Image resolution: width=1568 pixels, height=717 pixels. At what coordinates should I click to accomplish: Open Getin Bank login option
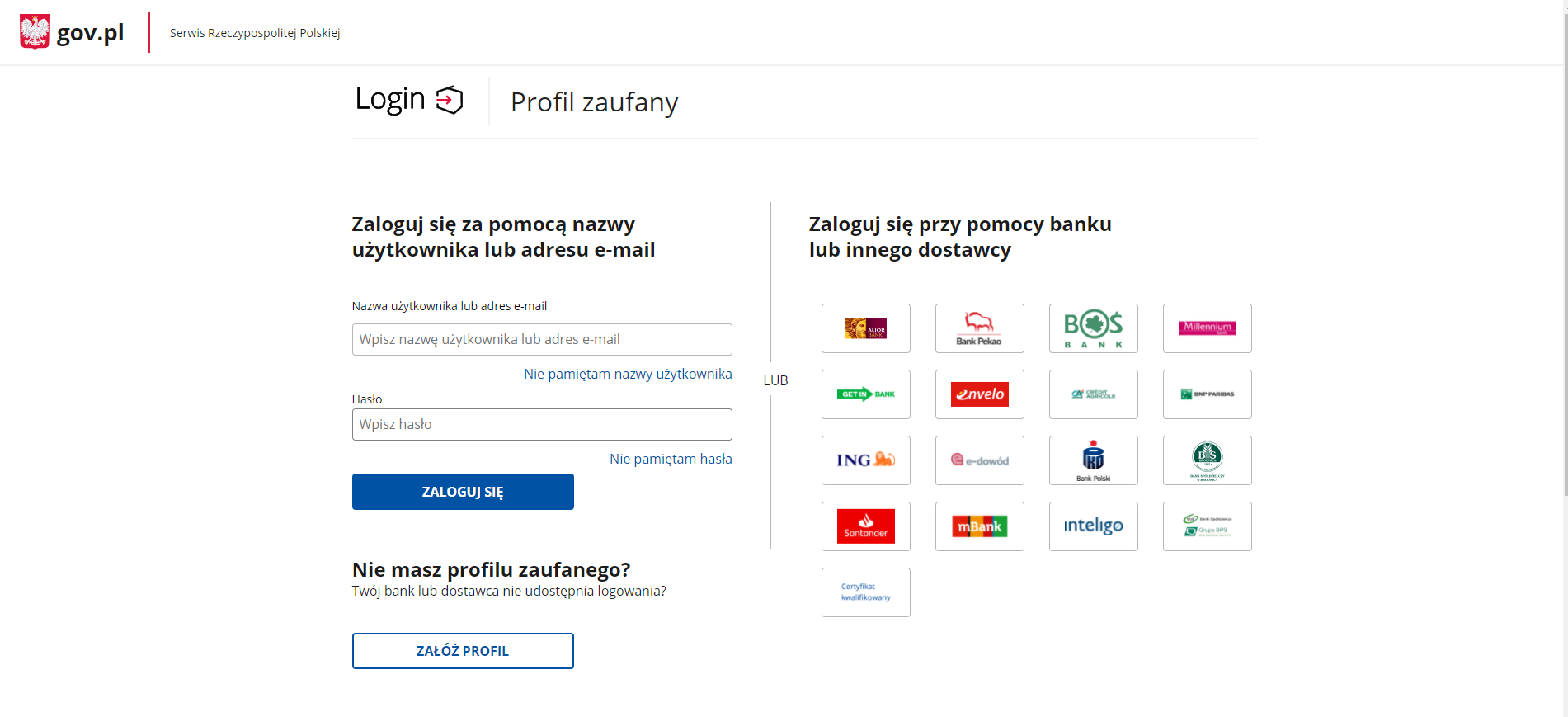[865, 394]
